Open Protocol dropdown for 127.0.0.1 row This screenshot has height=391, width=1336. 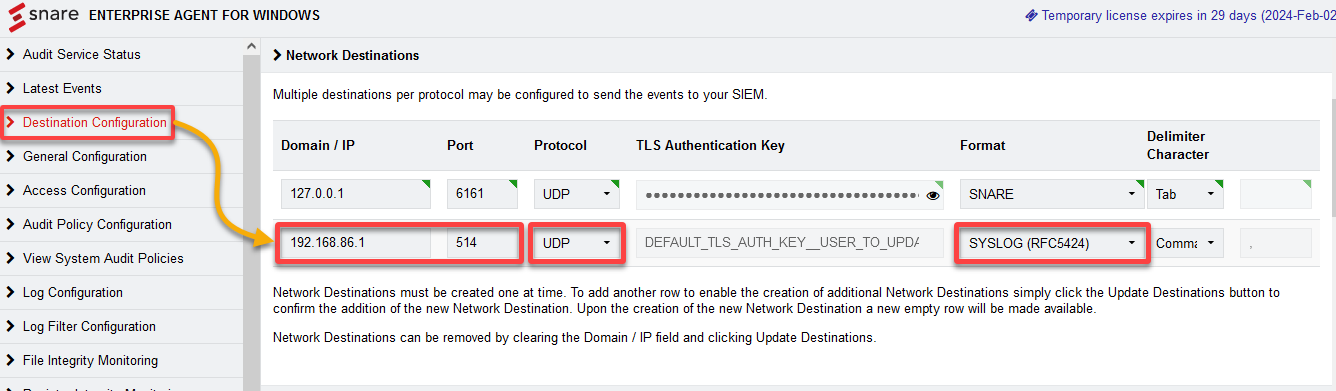(578, 194)
